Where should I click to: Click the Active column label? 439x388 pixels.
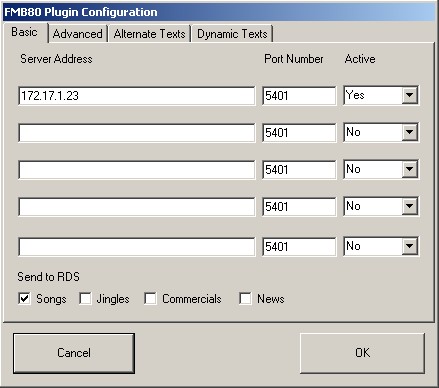click(360, 59)
